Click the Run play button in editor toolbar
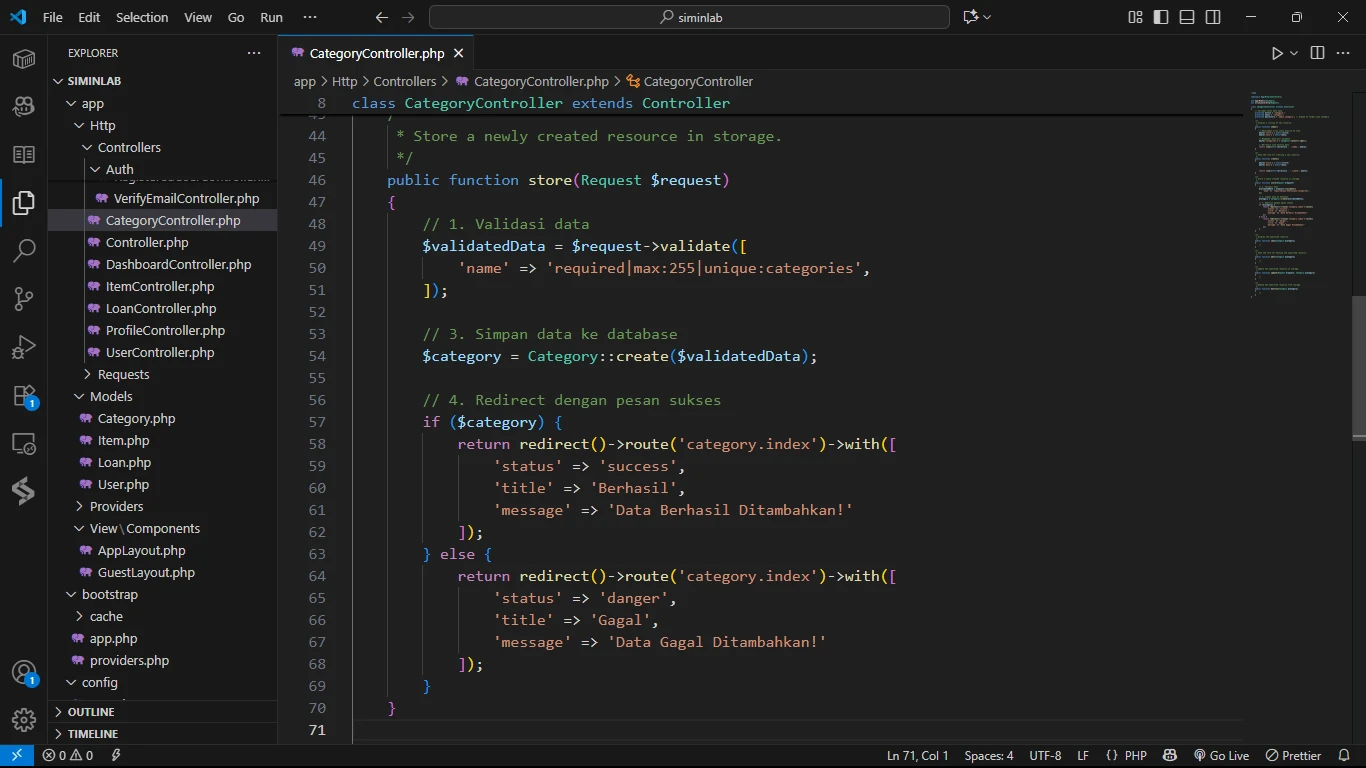The image size is (1366, 768). click(1277, 53)
